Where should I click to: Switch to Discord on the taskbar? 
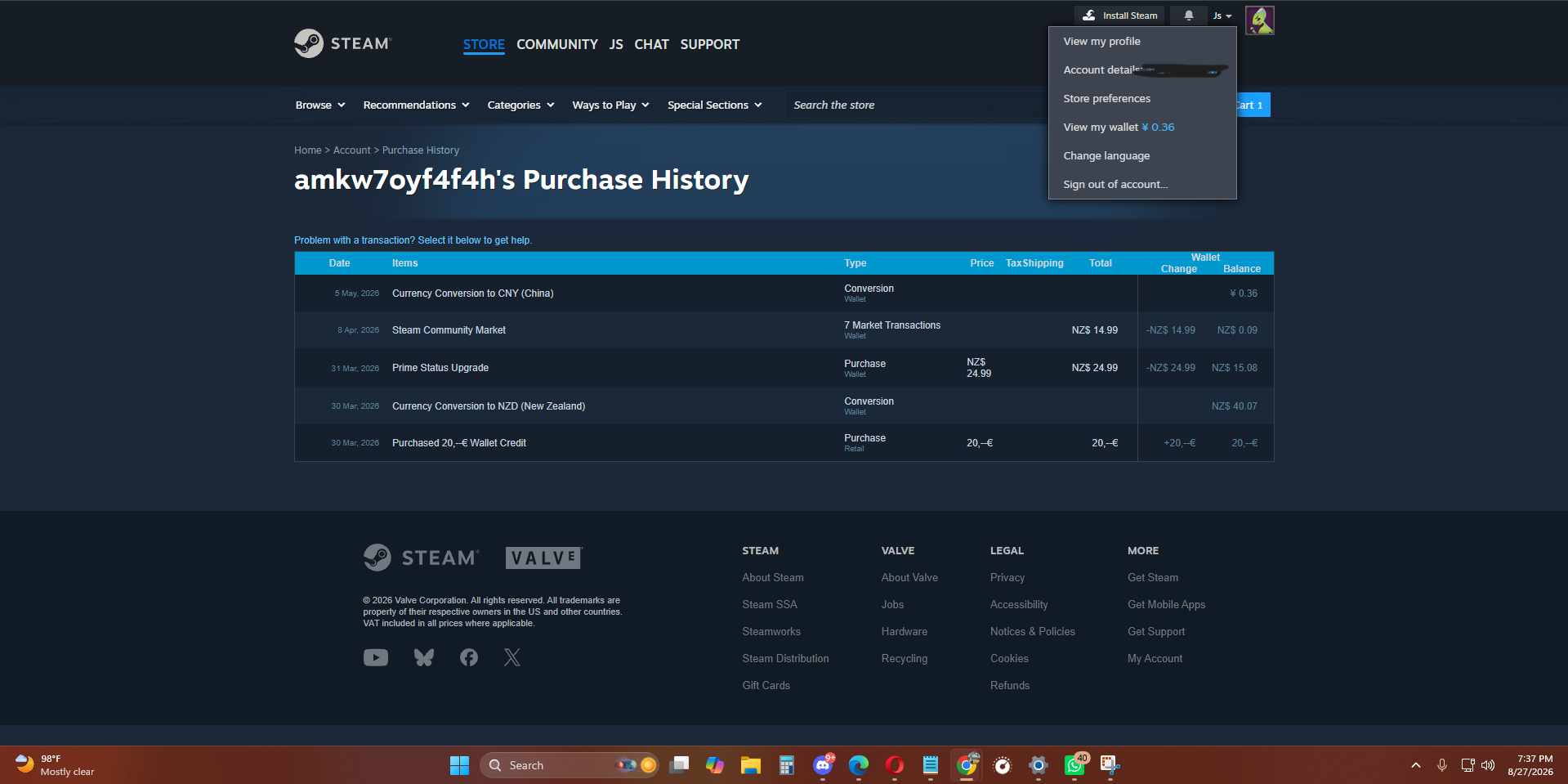[x=823, y=765]
